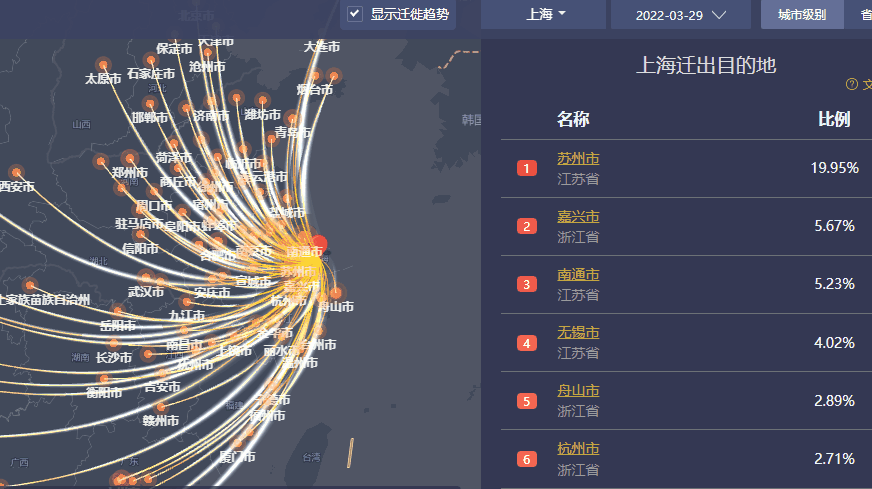Click the 西安市 marker dot on the map
Viewport: 872px width, 489px height.
click(x=14, y=172)
